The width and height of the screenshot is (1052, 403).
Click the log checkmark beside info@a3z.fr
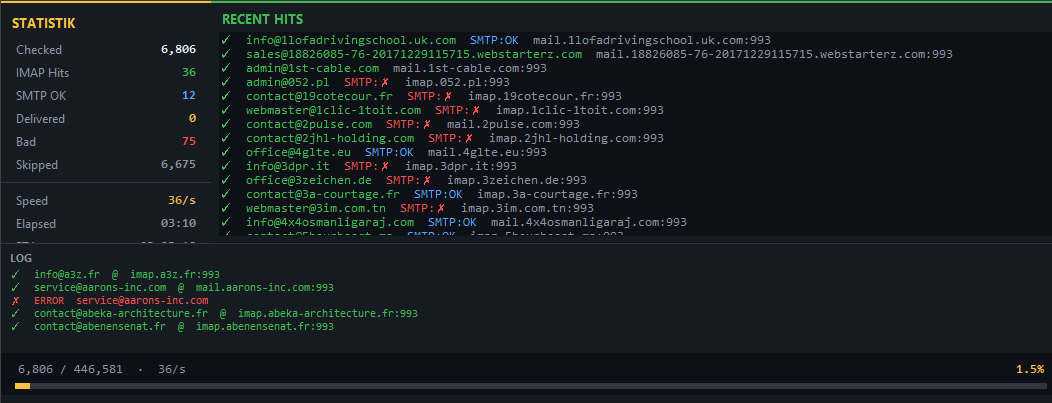[x=15, y=274]
